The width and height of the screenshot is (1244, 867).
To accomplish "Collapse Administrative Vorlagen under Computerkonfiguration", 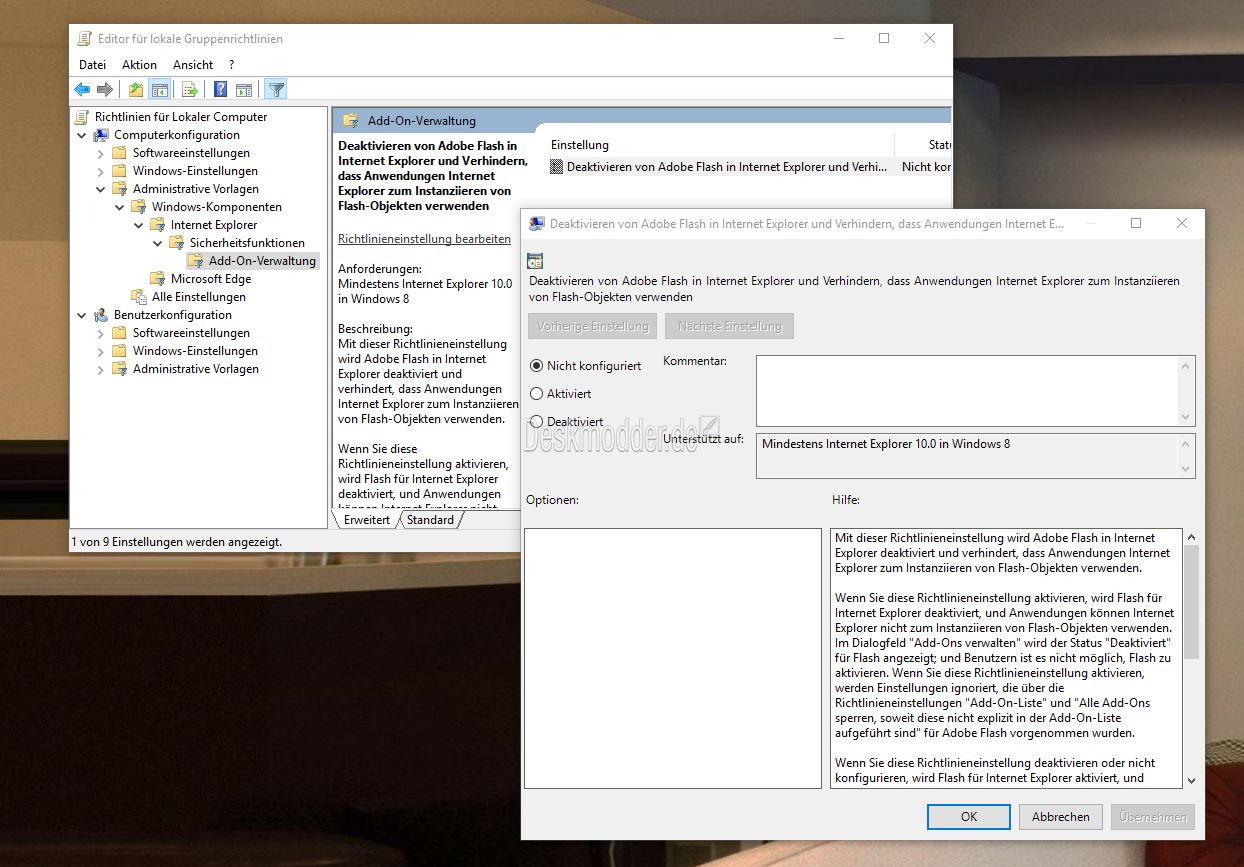I will (101, 189).
